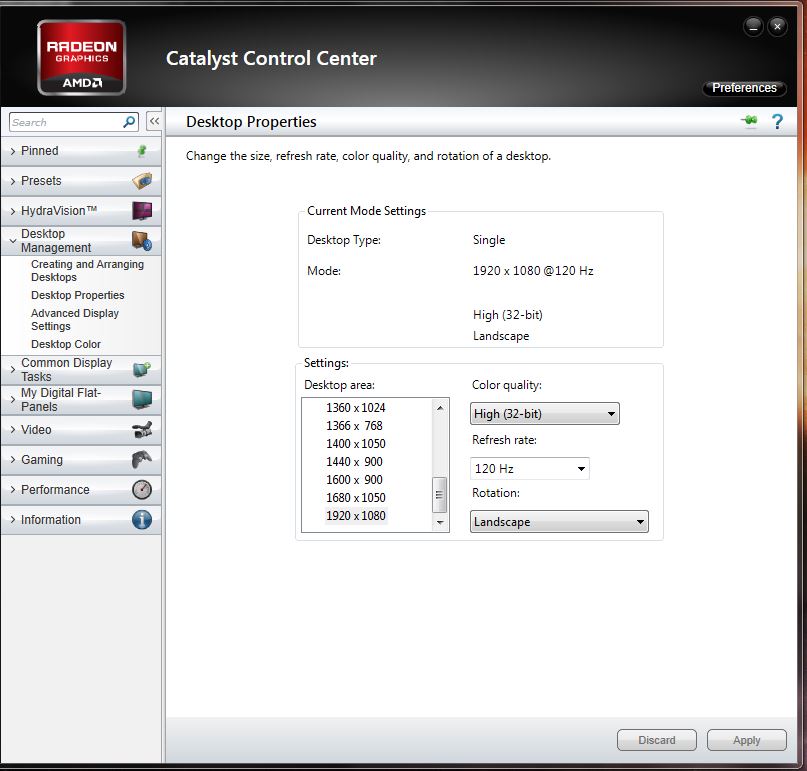Click the HydraVision monitor icon

click(142, 211)
